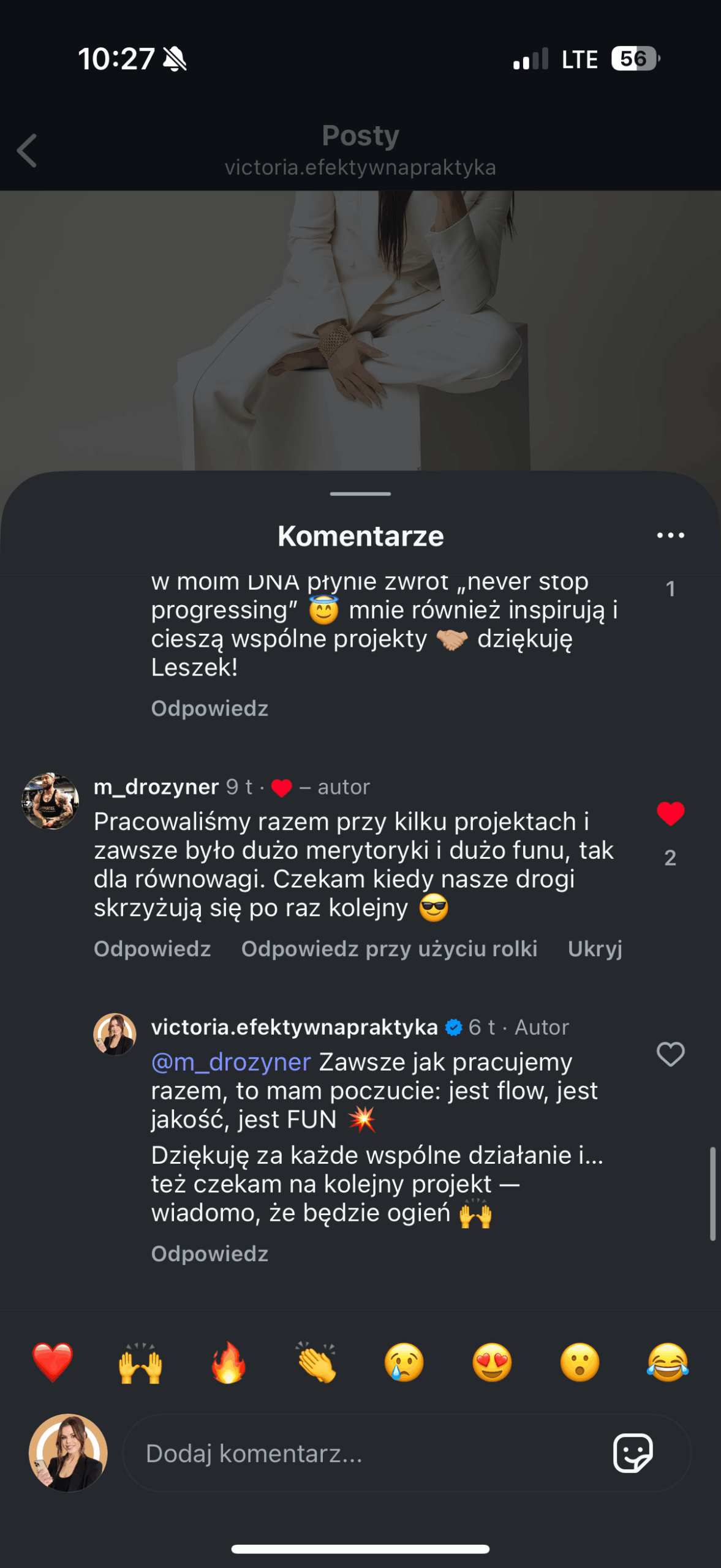
Task: Insert the red heart quick emoji
Action: coord(53,1363)
